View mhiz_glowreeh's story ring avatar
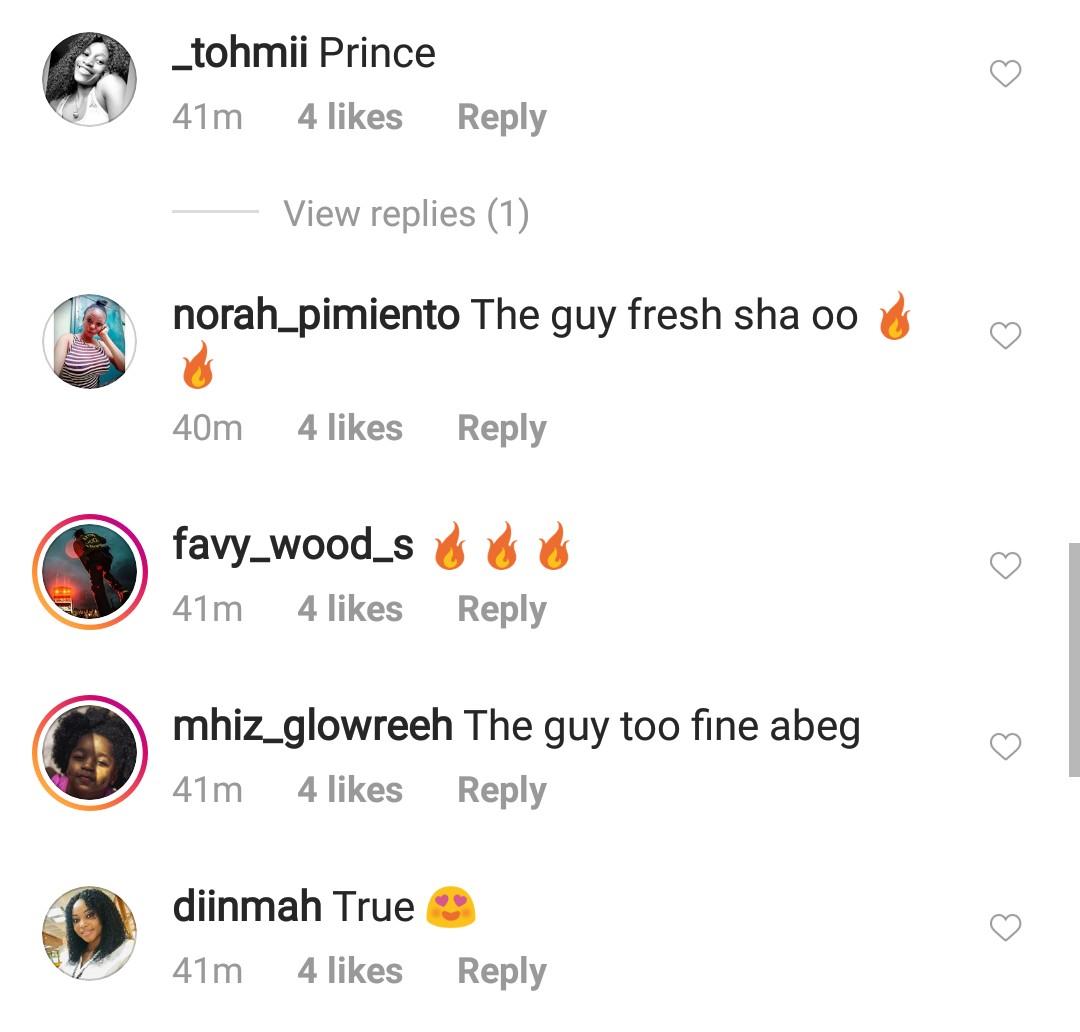This screenshot has height=1032, width=1080. (x=89, y=753)
